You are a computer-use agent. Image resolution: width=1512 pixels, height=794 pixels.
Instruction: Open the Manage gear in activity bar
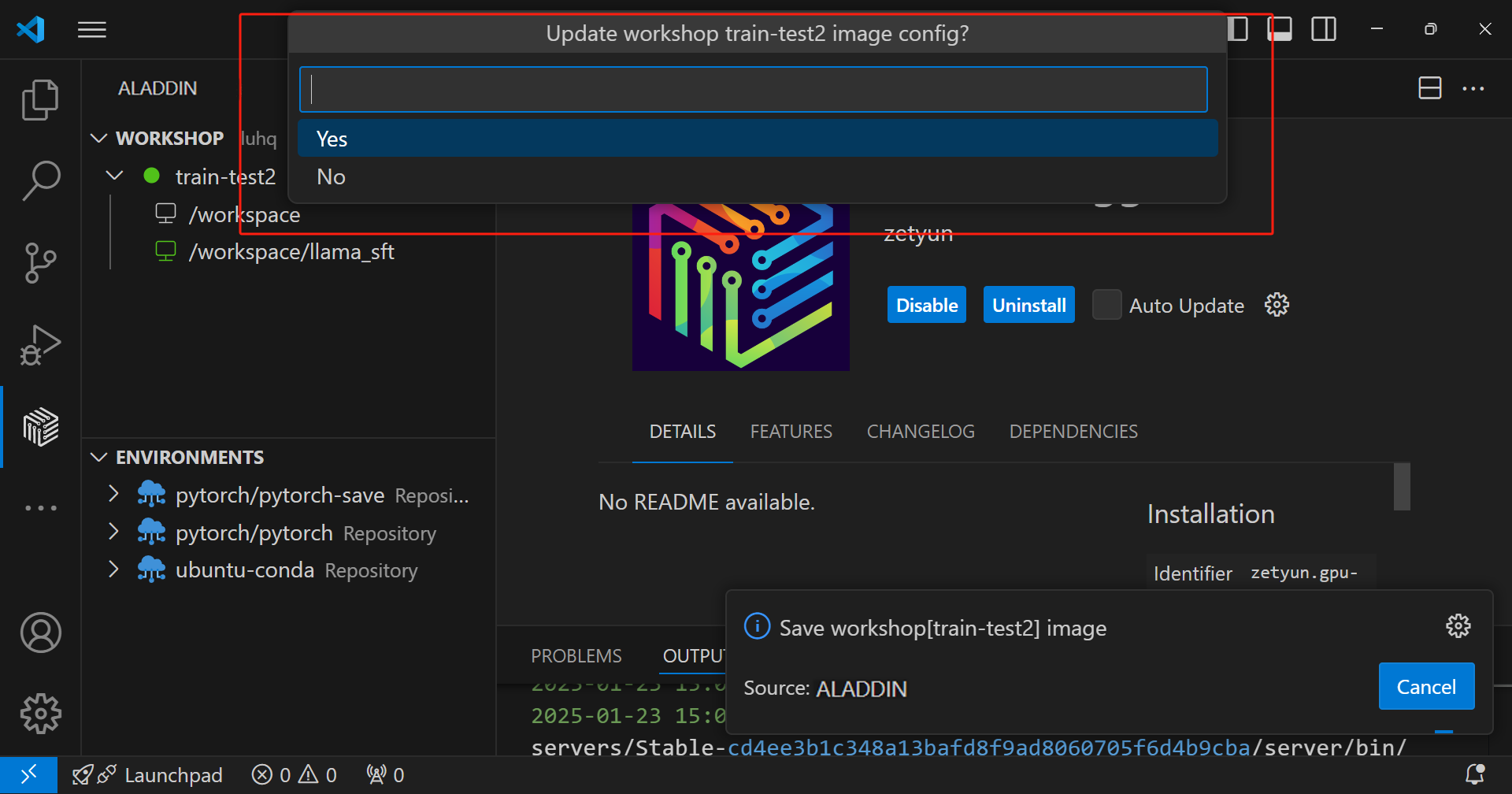(40, 714)
